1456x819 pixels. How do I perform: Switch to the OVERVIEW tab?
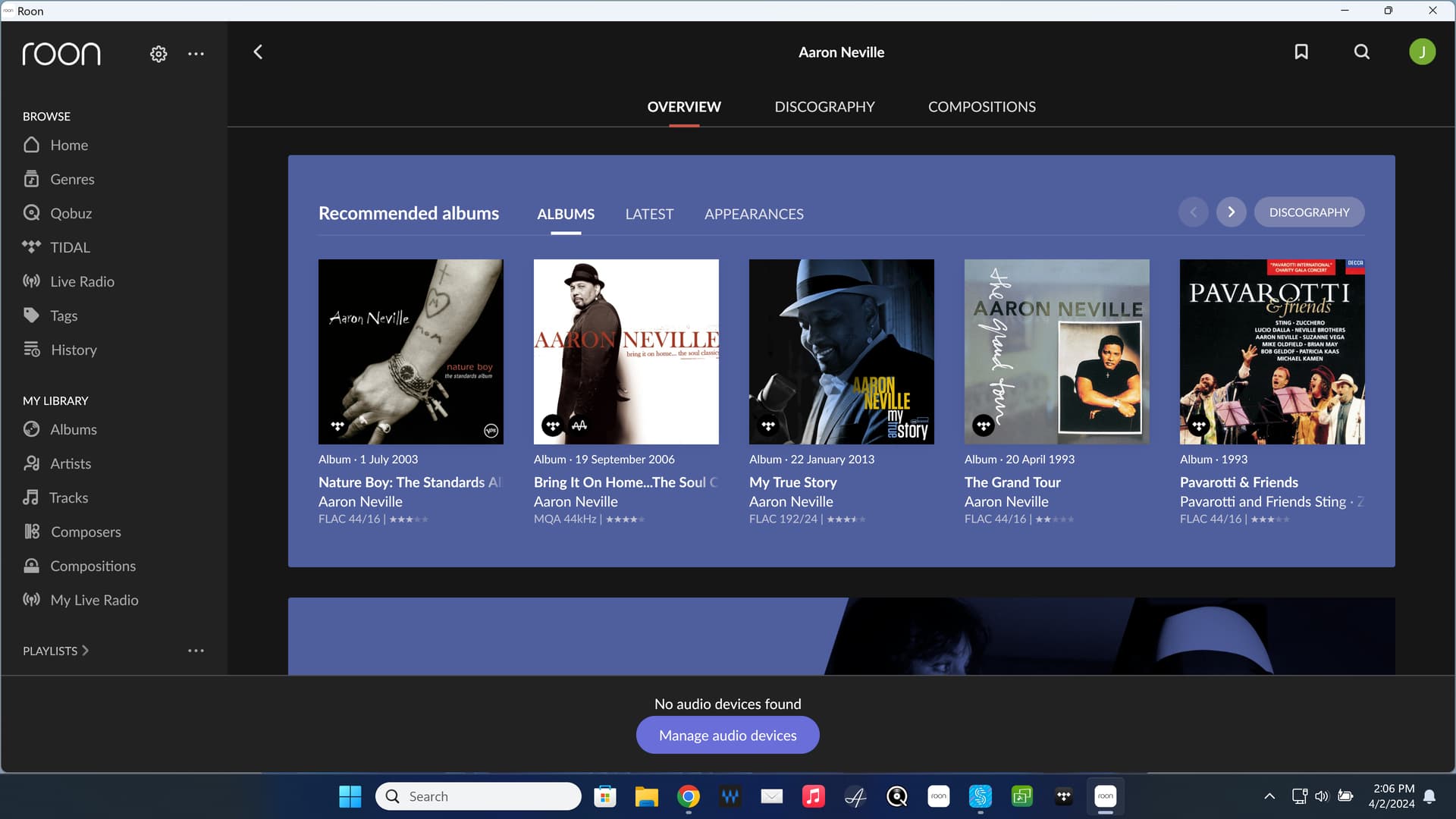684,107
